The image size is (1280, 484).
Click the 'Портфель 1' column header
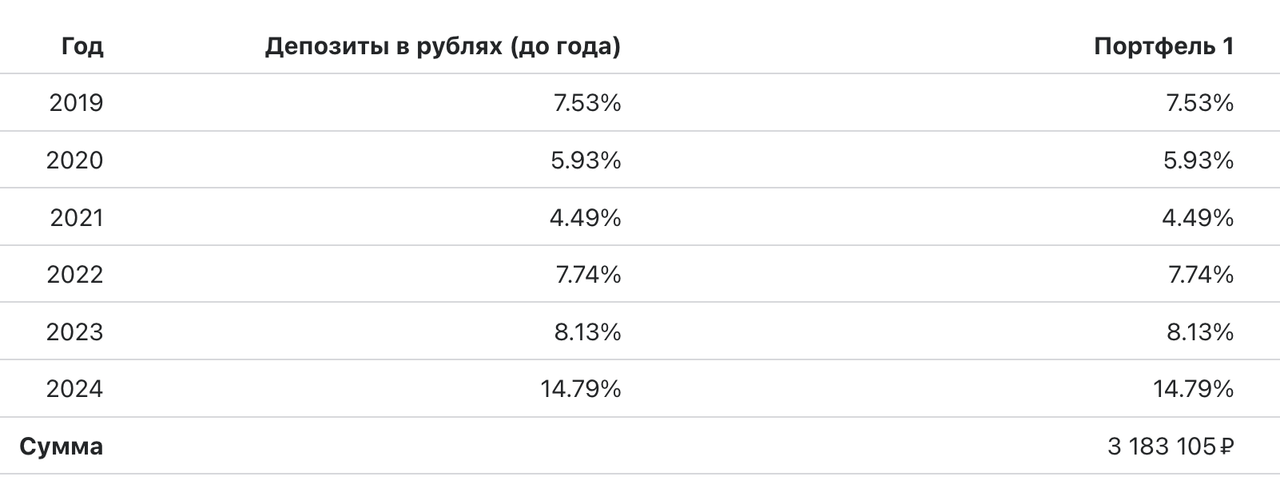click(1164, 46)
